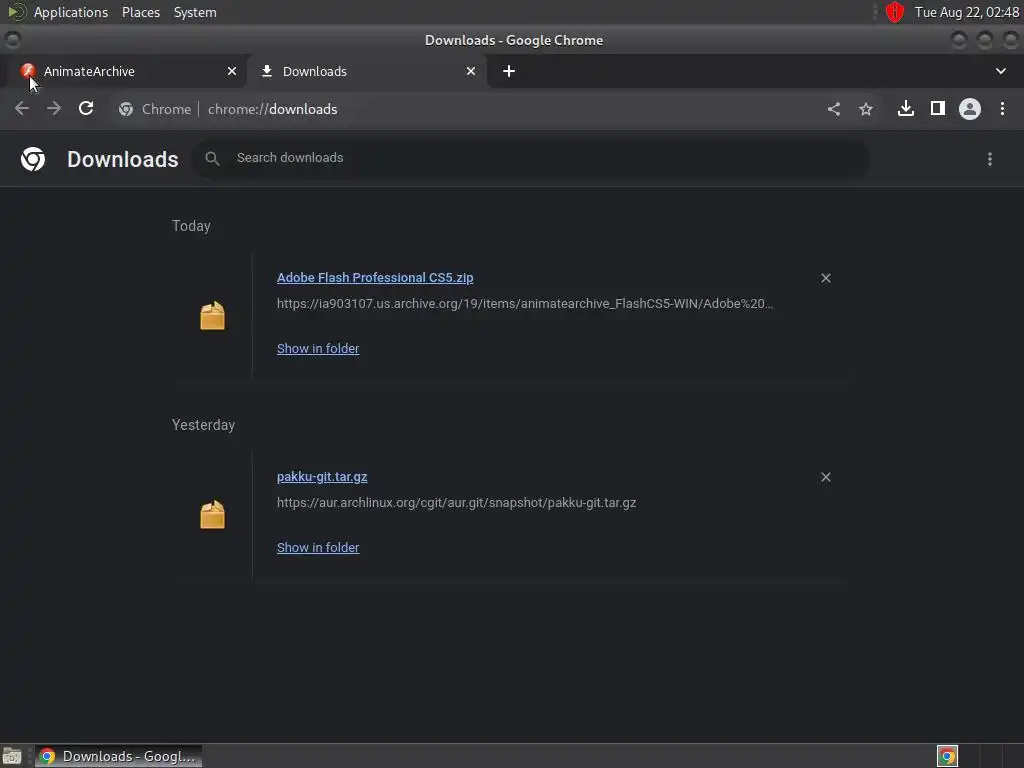
Task: Open the pakku-git.tar.gz link
Action: coord(322,477)
